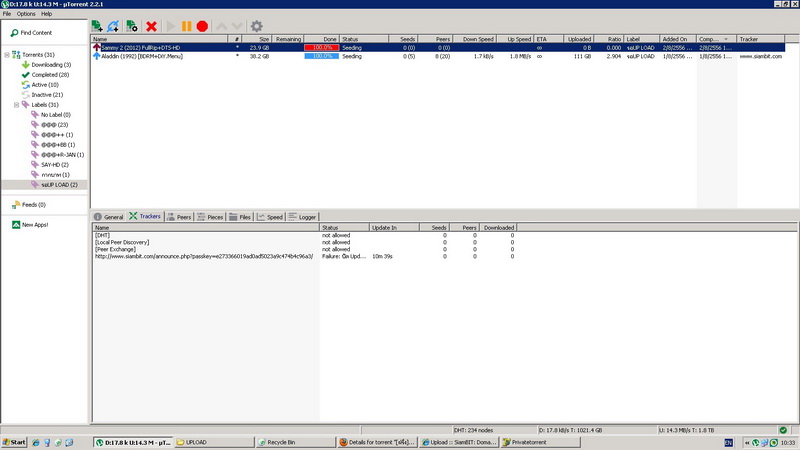Click Update In header in the trackers pane
This screenshot has width=800, height=450.
click(394, 228)
